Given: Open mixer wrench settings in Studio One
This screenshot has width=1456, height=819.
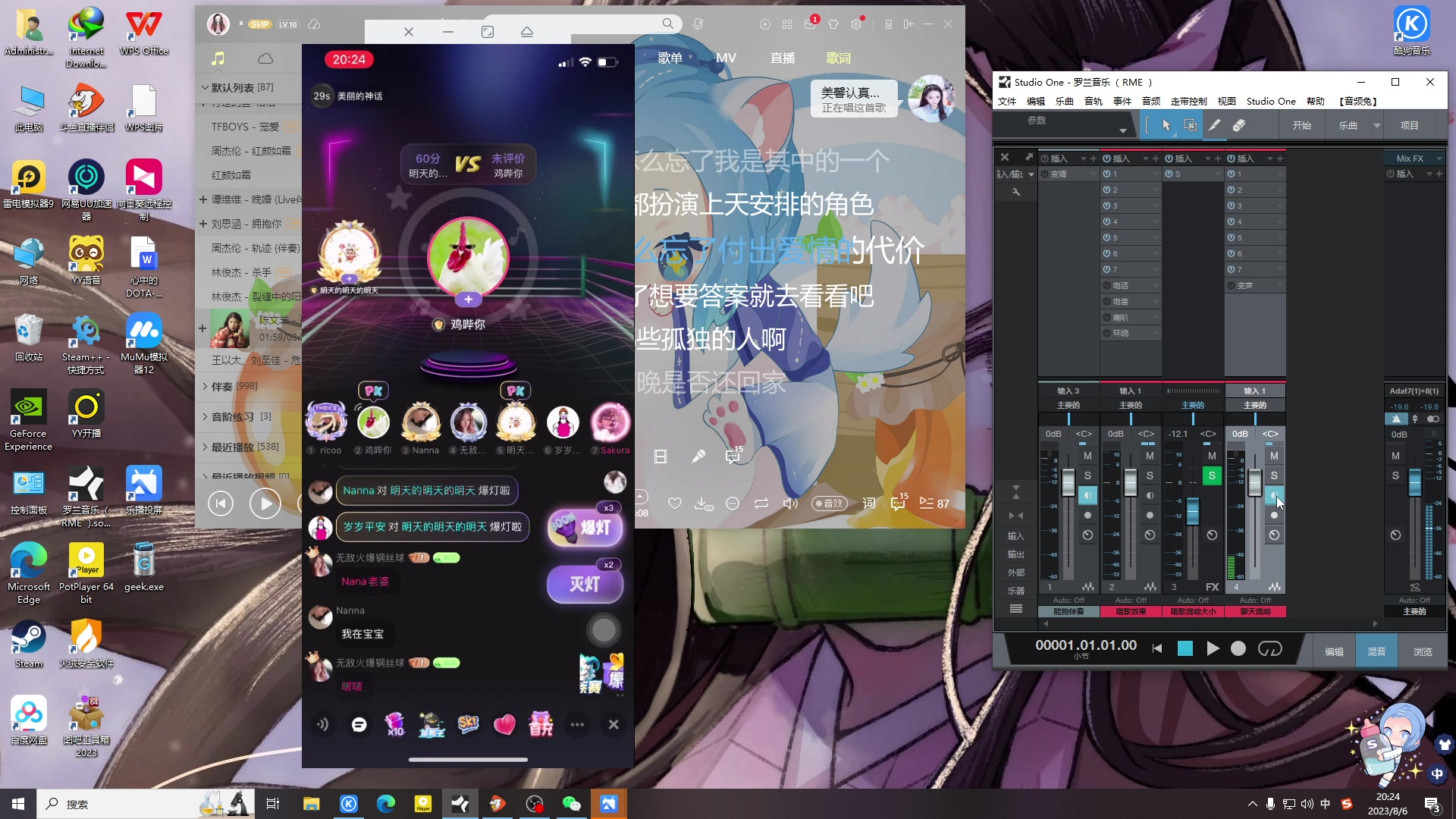Looking at the screenshot, I should pos(1016,192).
